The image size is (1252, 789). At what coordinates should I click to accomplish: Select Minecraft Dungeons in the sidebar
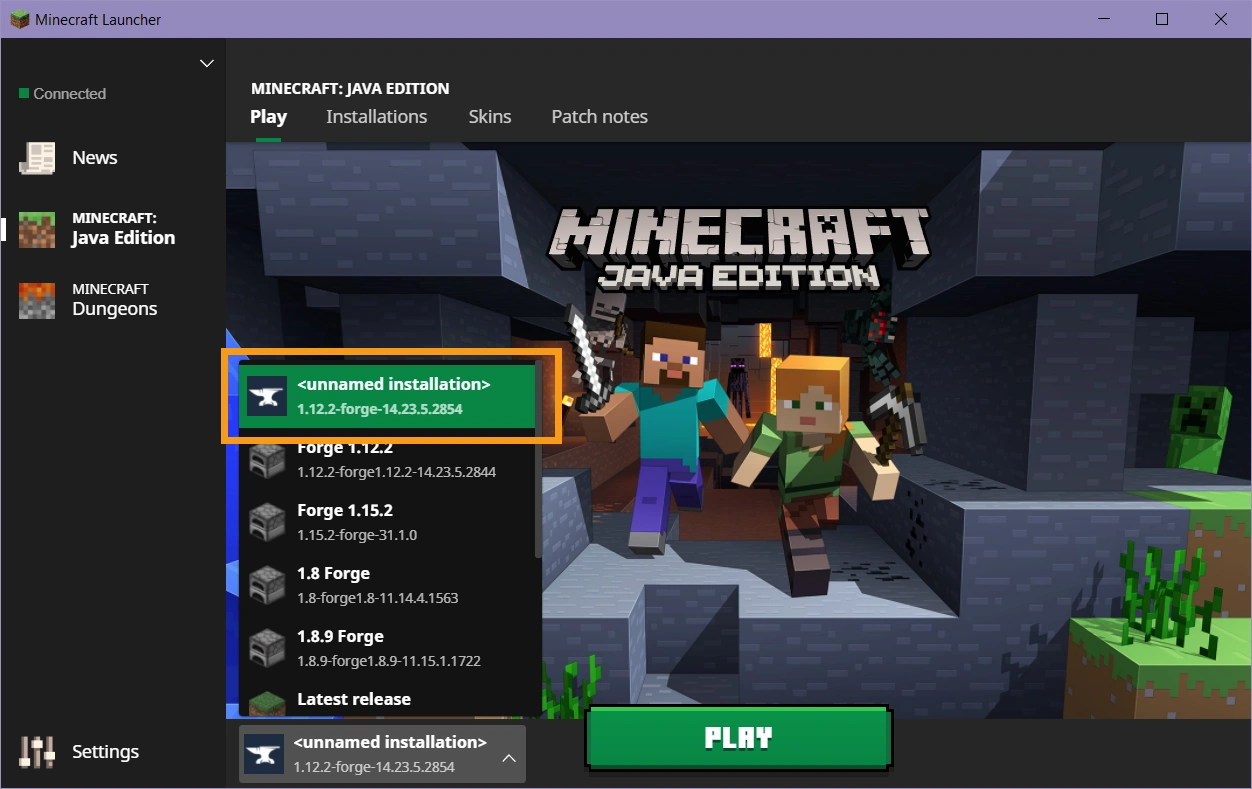click(113, 300)
